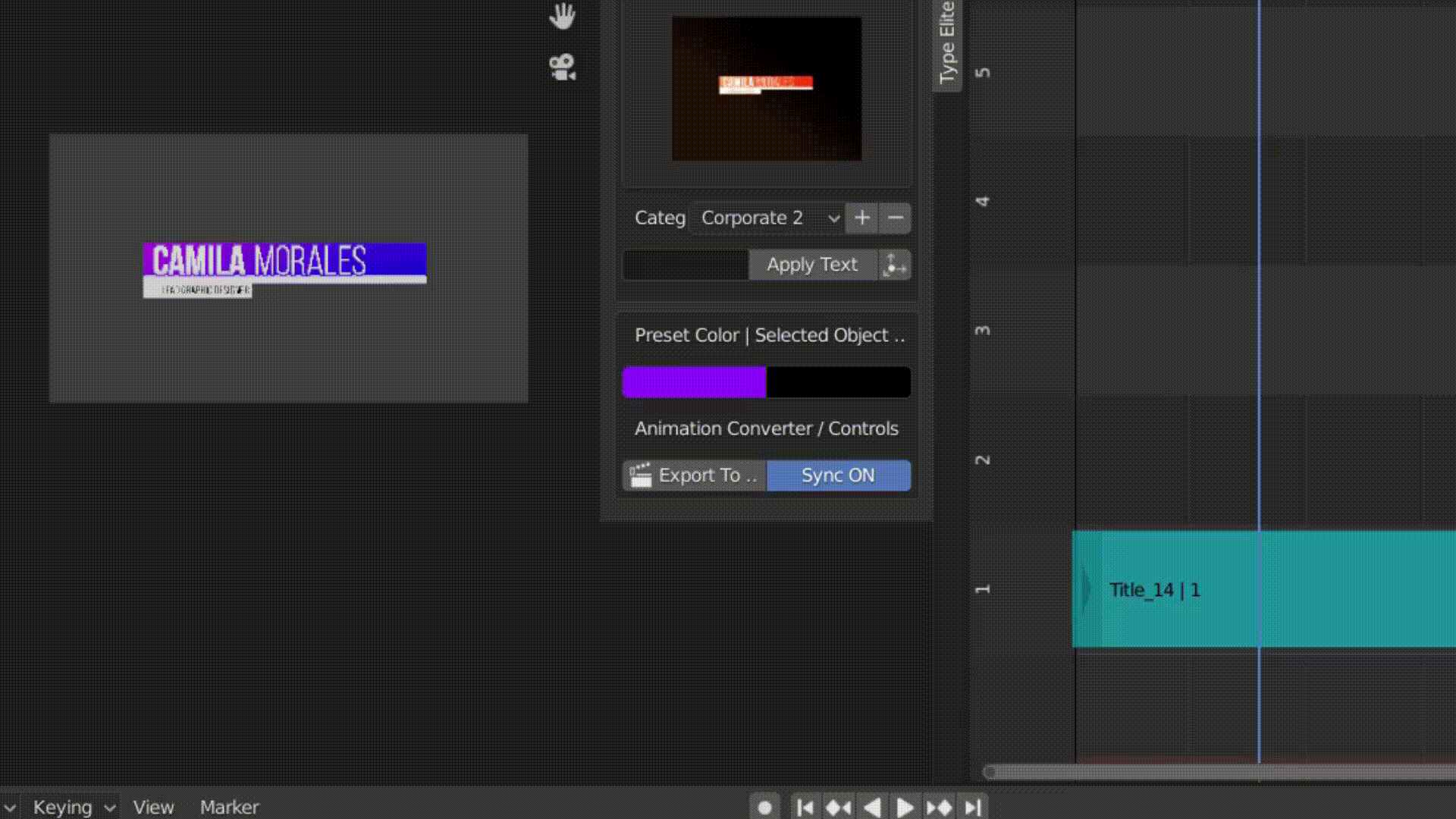Image resolution: width=1456 pixels, height=819 pixels.
Task: Click the Apply Text button
Action: click(812, 265)
